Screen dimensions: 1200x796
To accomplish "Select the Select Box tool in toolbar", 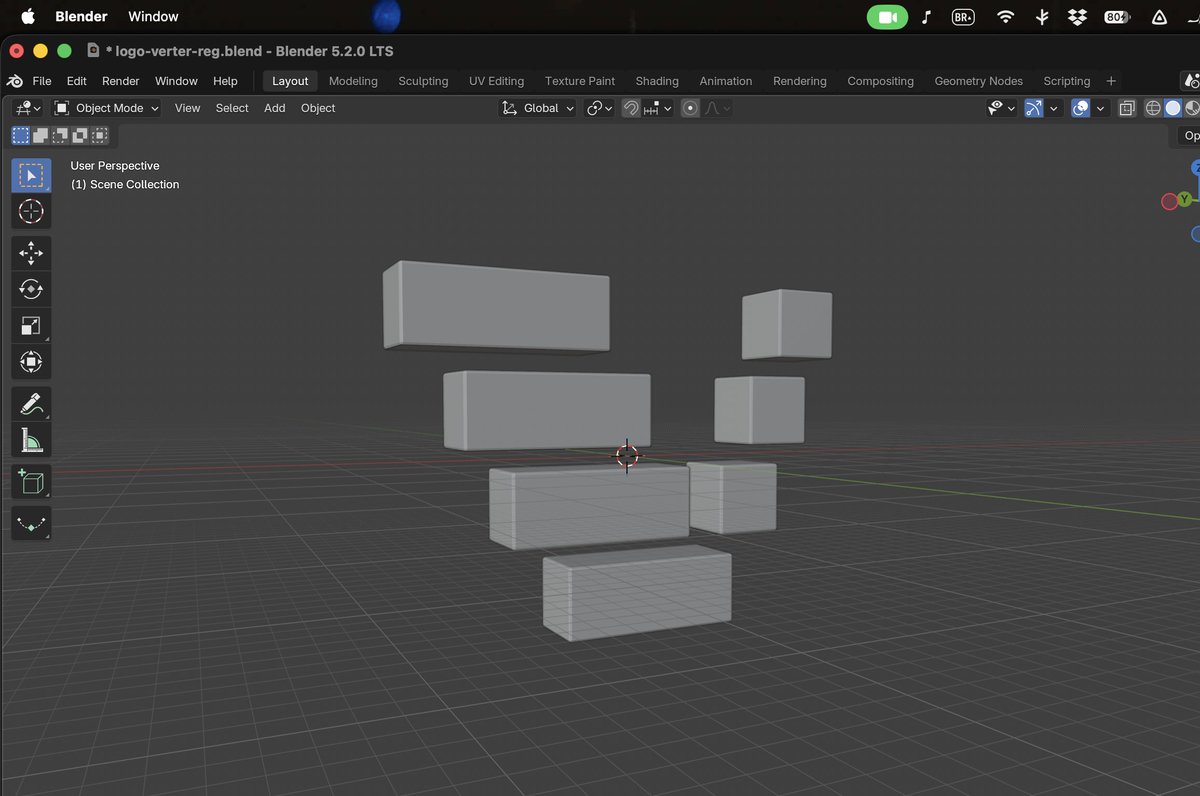I will [x=31, y=175].
